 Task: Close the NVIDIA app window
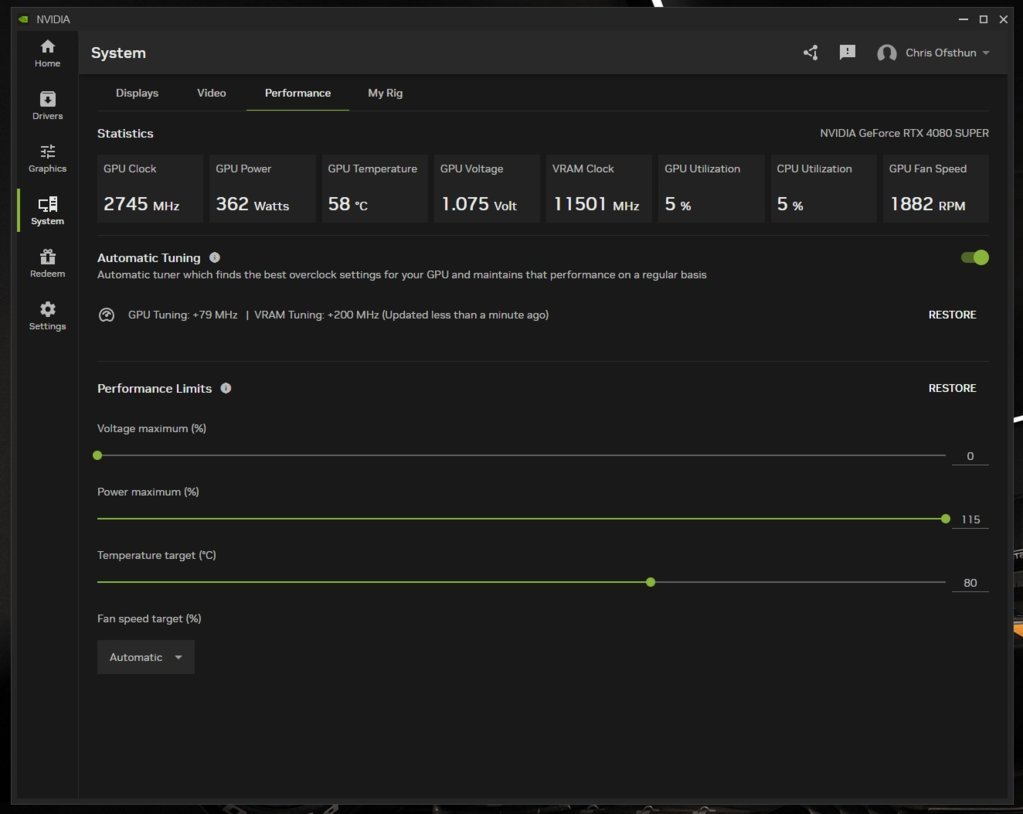1003,20
